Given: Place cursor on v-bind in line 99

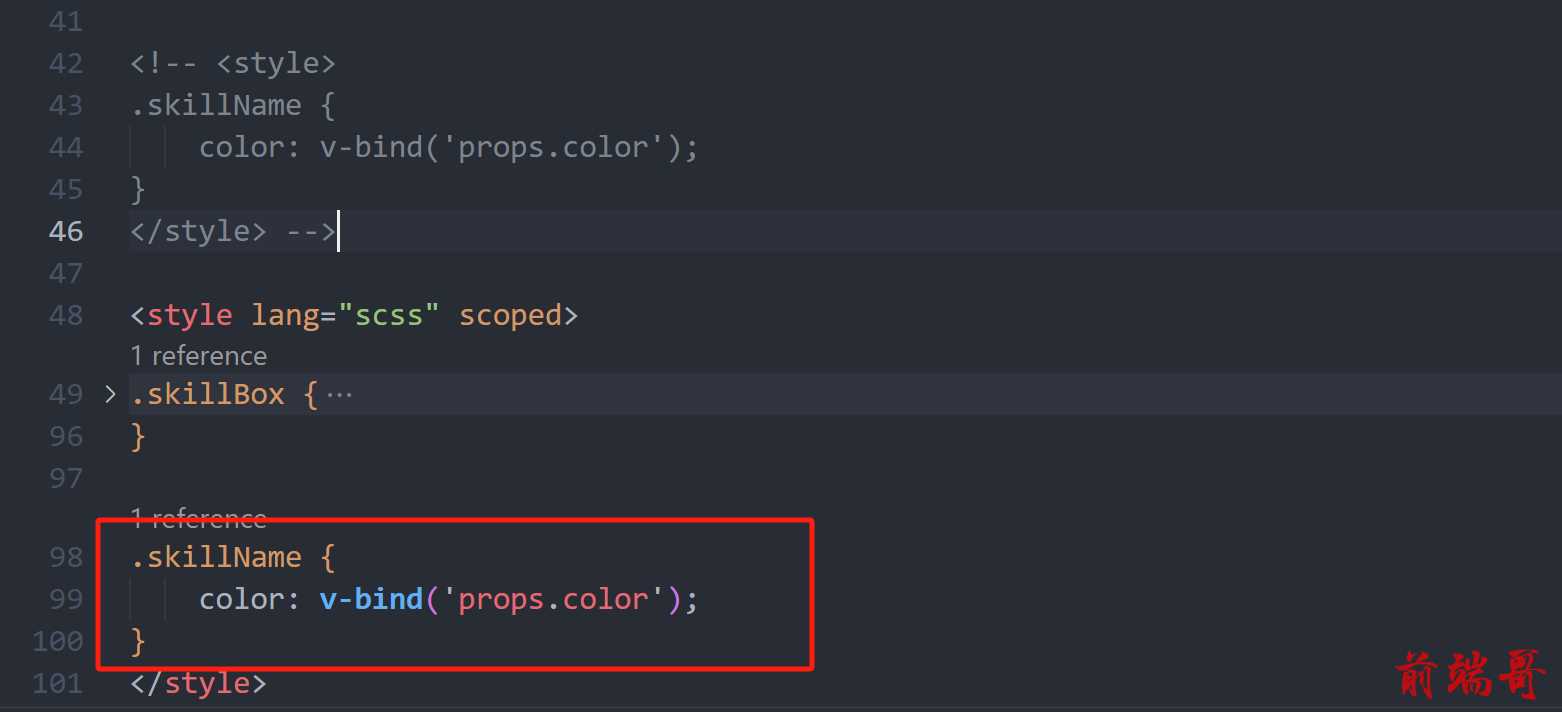Looking at the screenshot, I should 371,599.
